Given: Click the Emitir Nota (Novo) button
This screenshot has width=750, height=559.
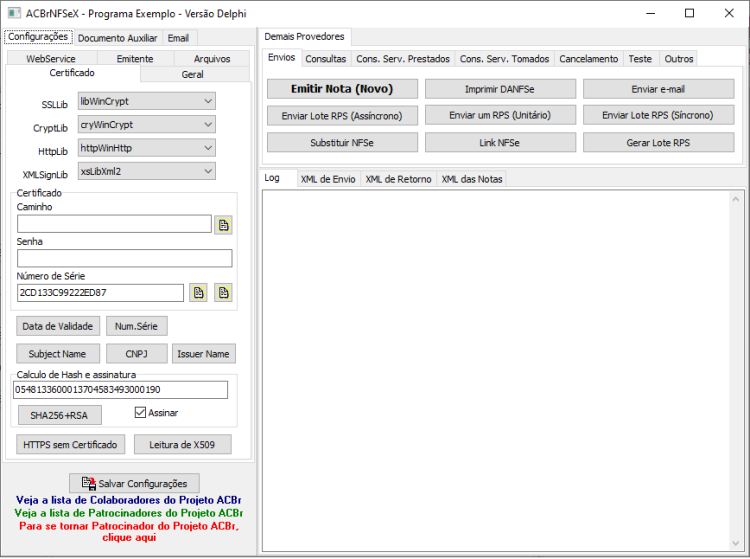Looking at the screenshot, I should (342, 89).
